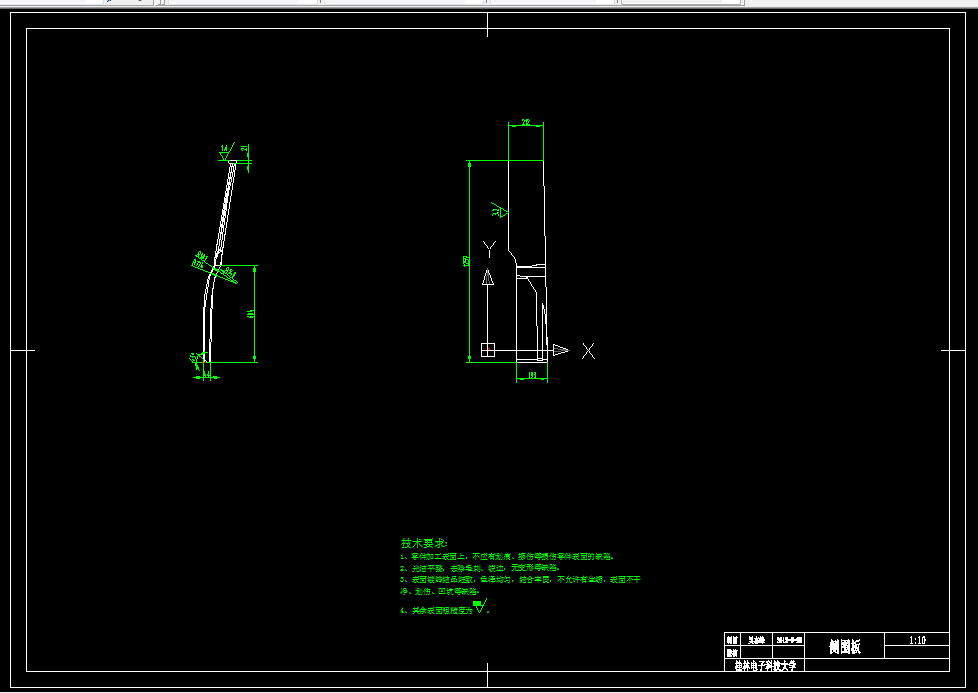Select the roughness symbol atop the left profile
This screenshot has width=978, height=693.
click(x=226, y=152)
